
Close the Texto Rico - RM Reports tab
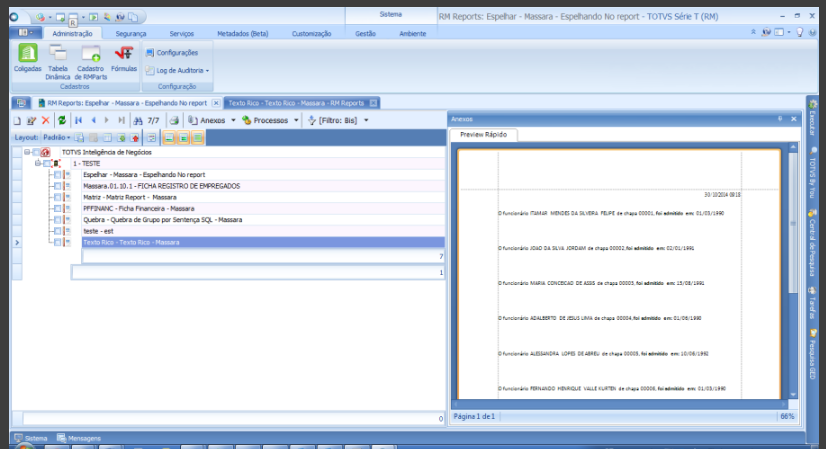coord(373,103)
